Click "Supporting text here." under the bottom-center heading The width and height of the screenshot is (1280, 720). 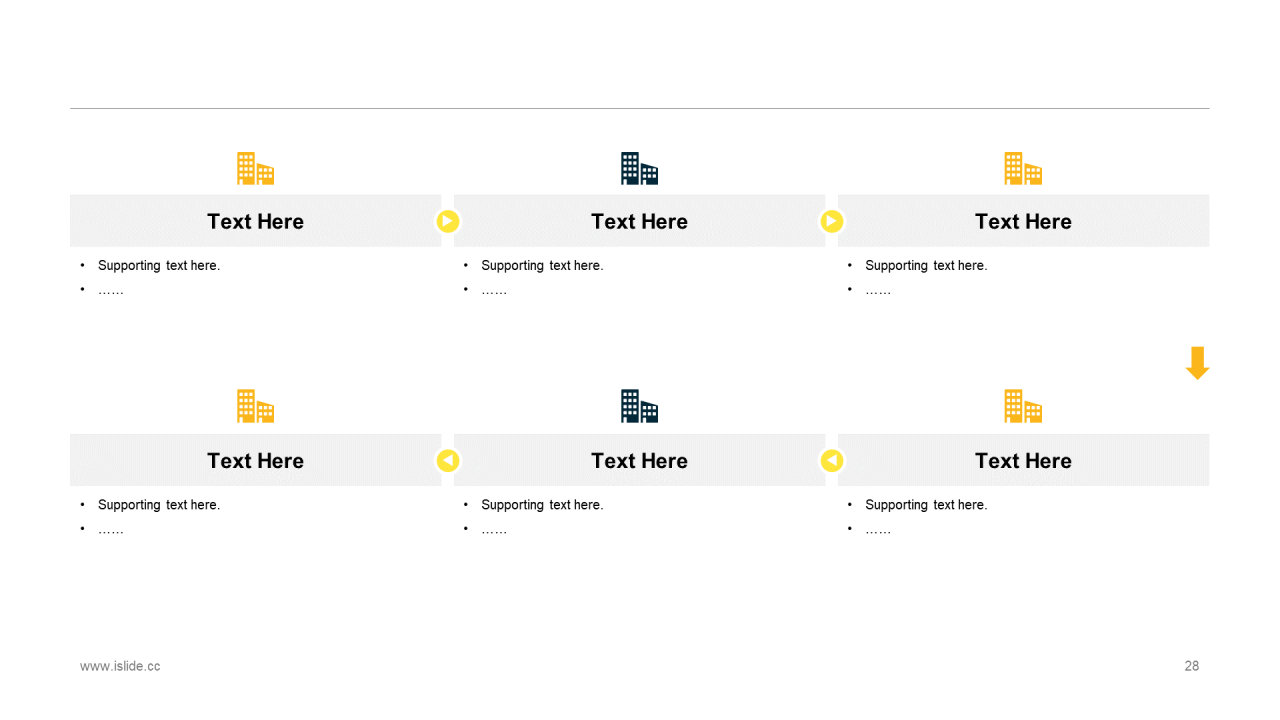[x=542, y=505]
